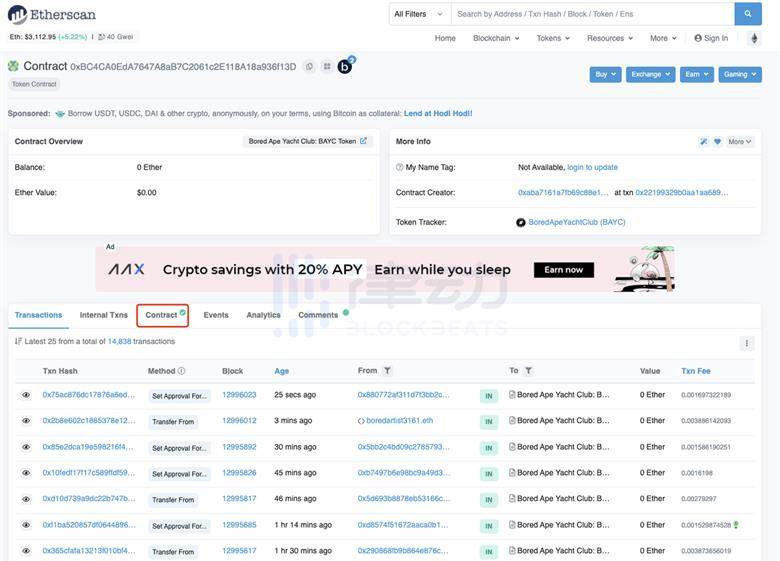Click the green leaf icon on txn fee 0.001529874528

(x=736, y=525)
